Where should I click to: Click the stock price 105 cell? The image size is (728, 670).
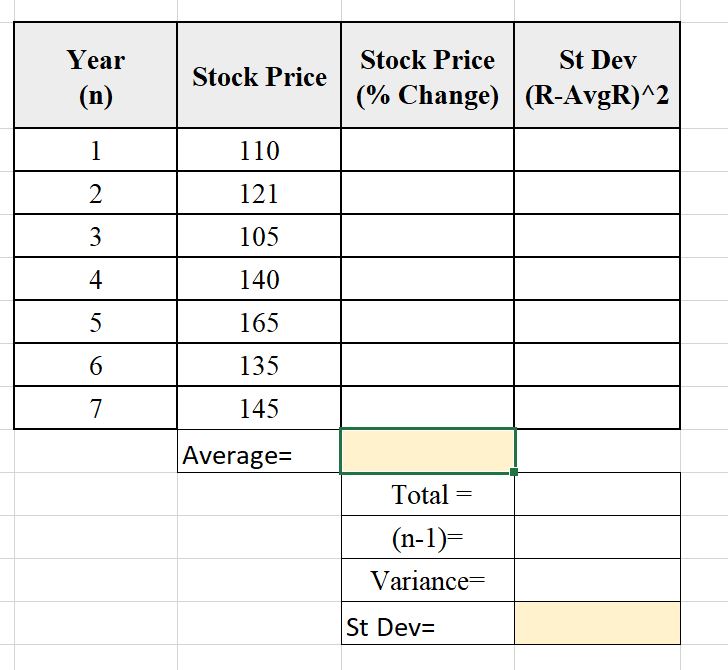(x=259, y=236)
